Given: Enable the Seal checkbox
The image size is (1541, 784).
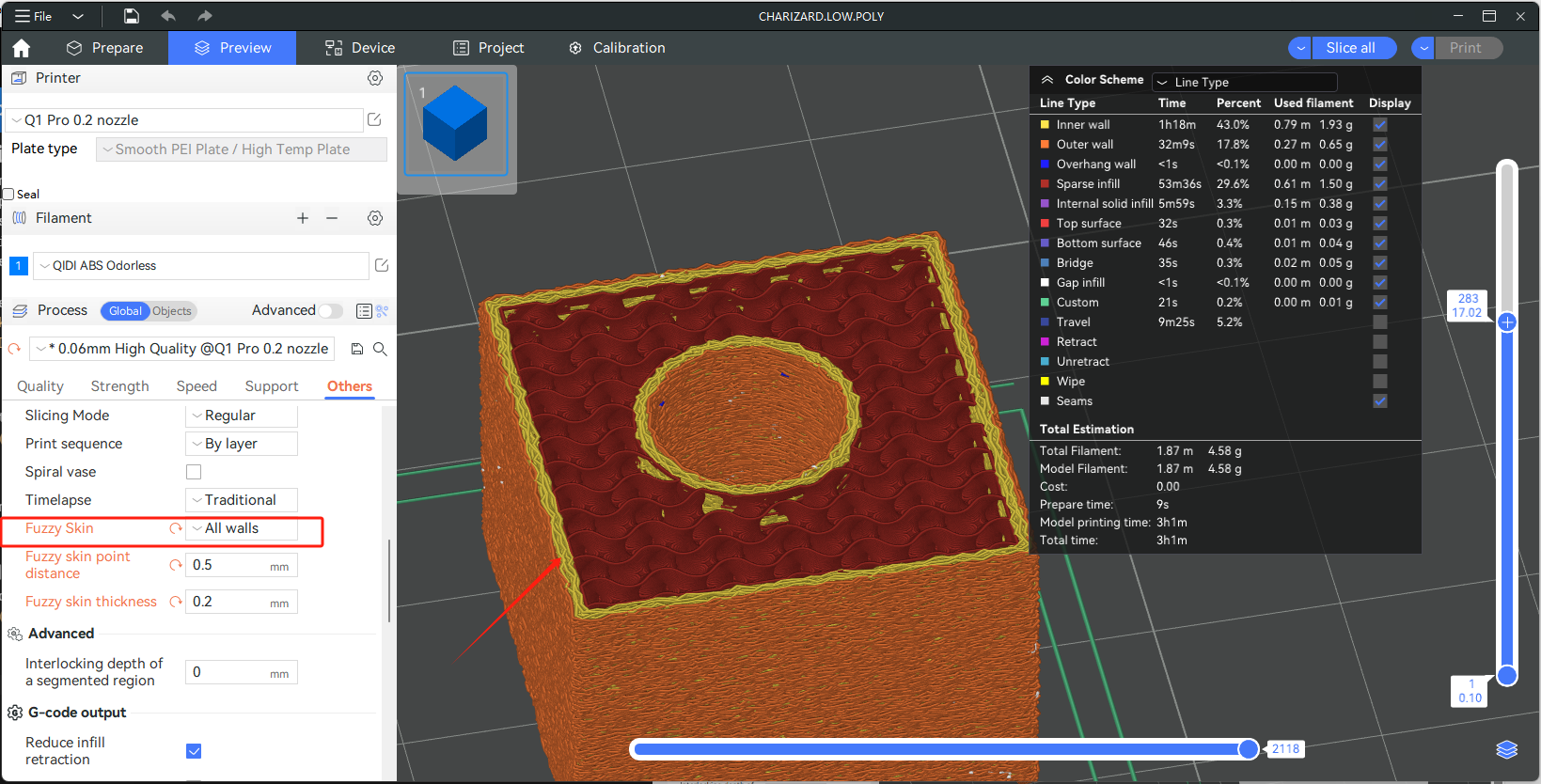Looking at the screenshot, I should tap(8, 195).
